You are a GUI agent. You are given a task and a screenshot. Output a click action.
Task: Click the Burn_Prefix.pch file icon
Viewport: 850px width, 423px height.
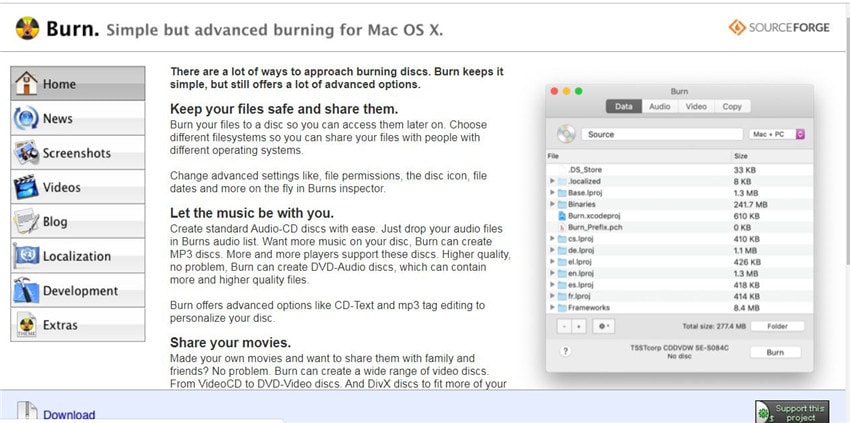(562, 227)
